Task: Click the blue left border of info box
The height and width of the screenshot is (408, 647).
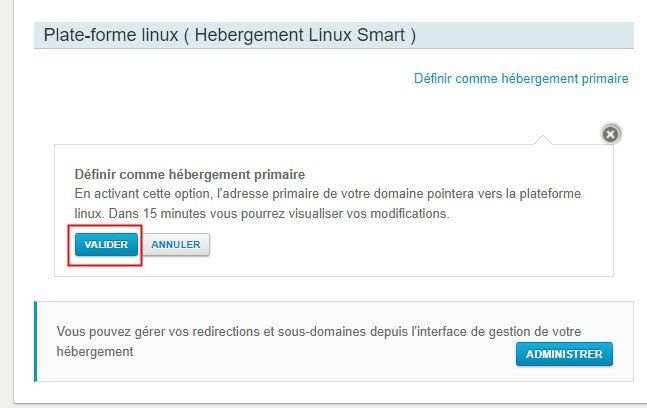Action: coord(35,342)
